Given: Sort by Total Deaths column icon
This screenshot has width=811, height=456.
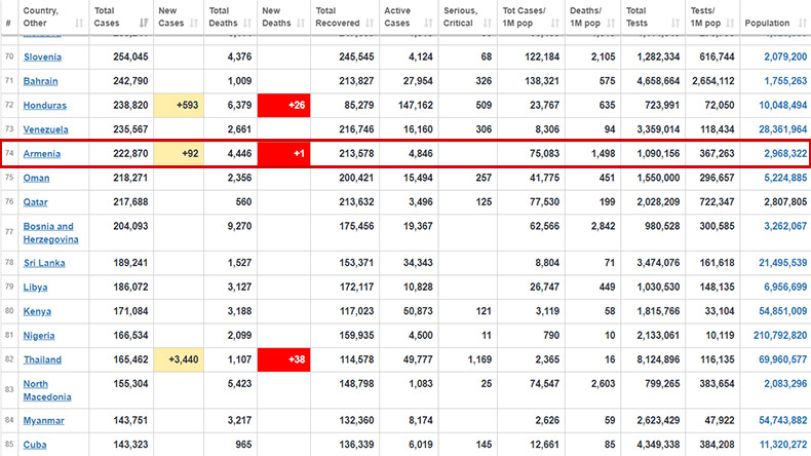Looking at the screenshot, I should 247,23.
